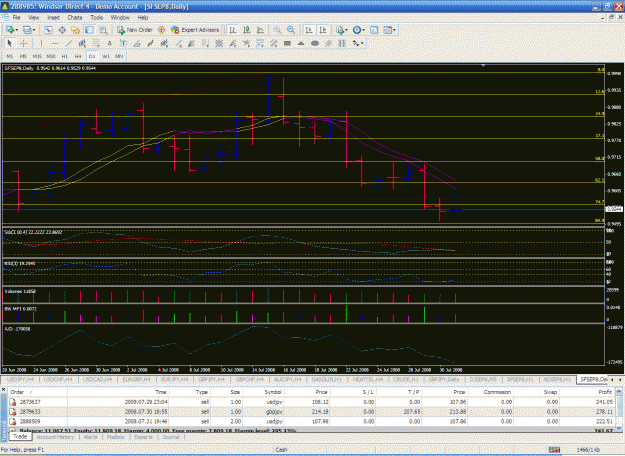This screenshot has height=456, width=625.
Task: Toggle chart shift icon
Action: (323, 30)
